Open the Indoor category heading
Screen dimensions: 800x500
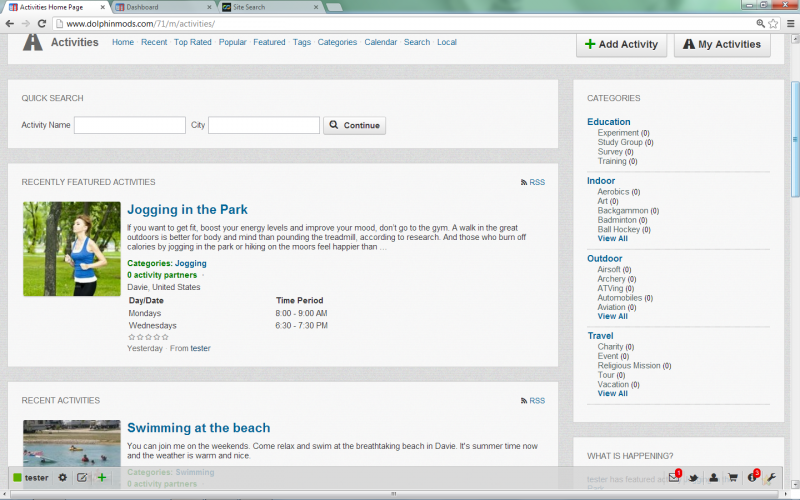[x=601, y=181]
